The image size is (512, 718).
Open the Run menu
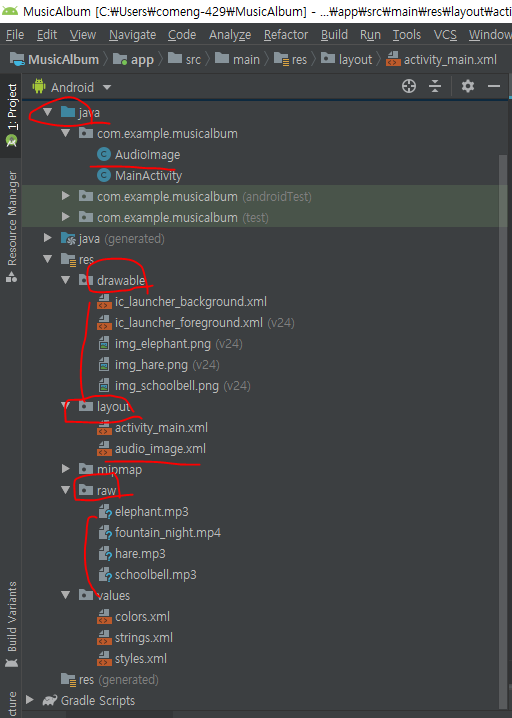pos(370,35)
